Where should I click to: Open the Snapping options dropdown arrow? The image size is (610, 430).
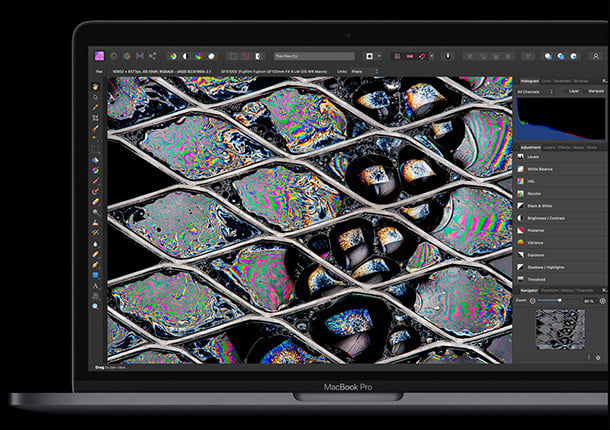coord(432,56)
